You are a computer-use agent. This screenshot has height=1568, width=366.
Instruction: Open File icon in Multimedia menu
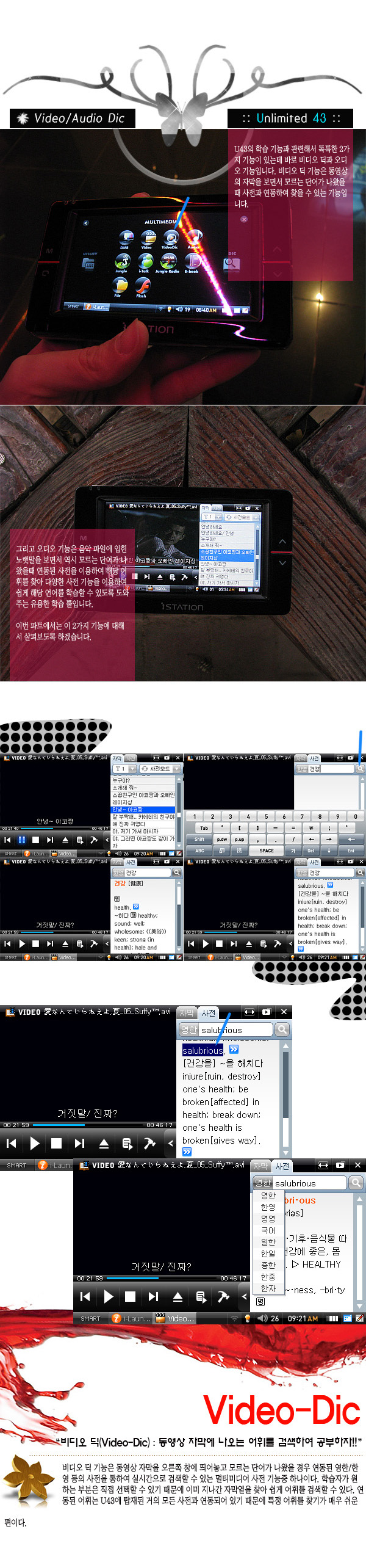tap(119, 287)
